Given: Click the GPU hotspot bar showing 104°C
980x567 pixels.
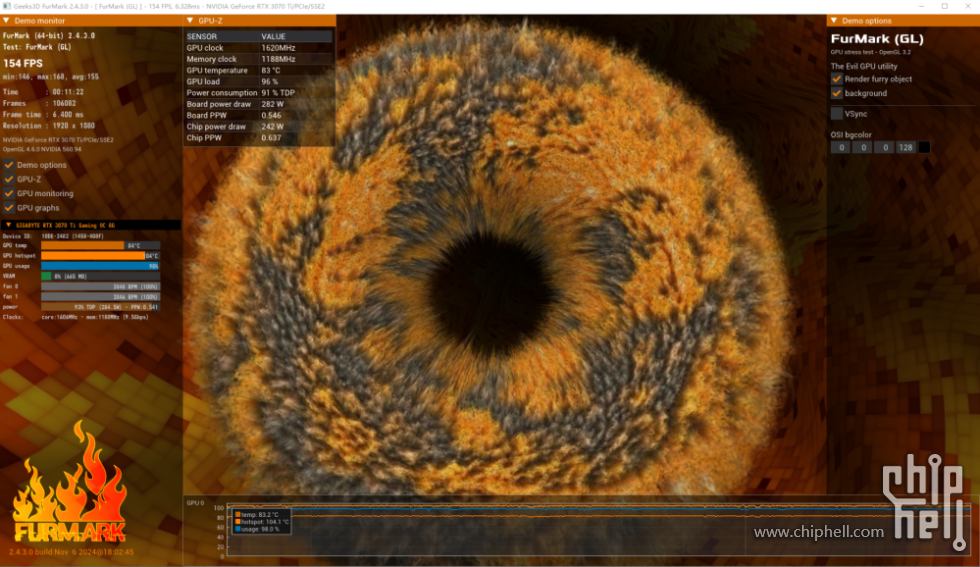Looking at the screenshot, I should click(x=101, y=256).
